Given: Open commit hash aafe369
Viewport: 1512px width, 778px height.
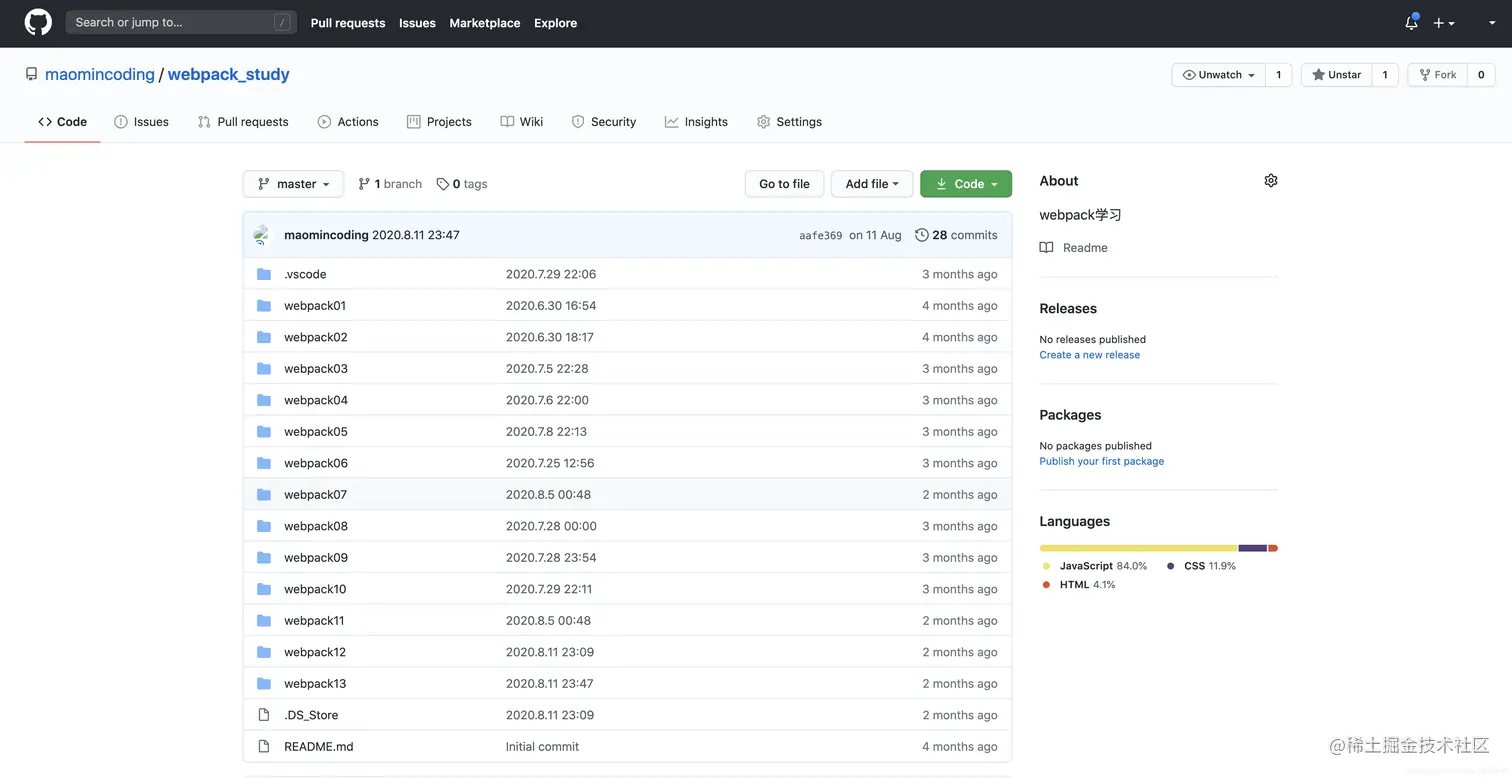Looking at the screenshot, I should click(x=820, y=236).
